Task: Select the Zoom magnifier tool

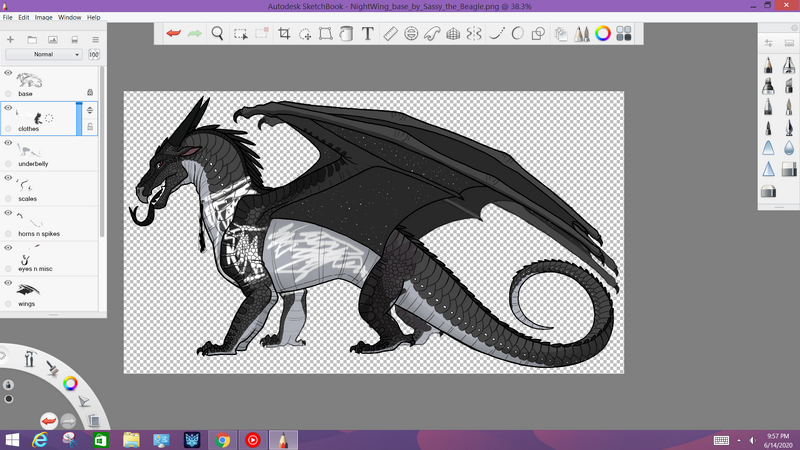Action: click(x=217, y=34)
